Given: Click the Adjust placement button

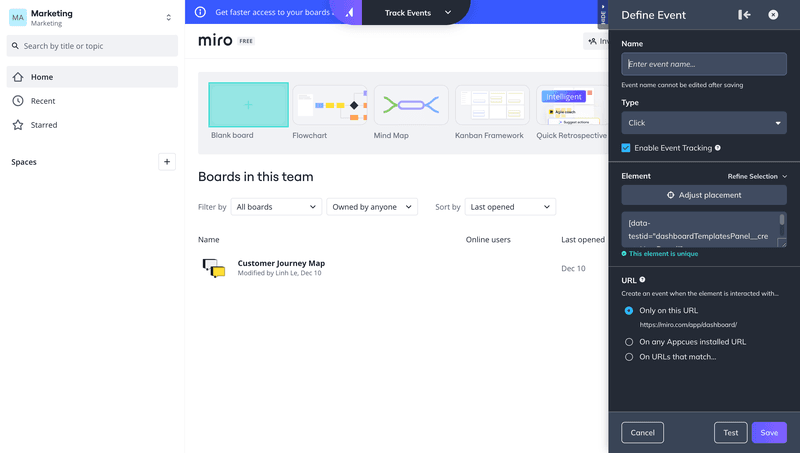Looking at the screenshot, I should click(704, 195).
